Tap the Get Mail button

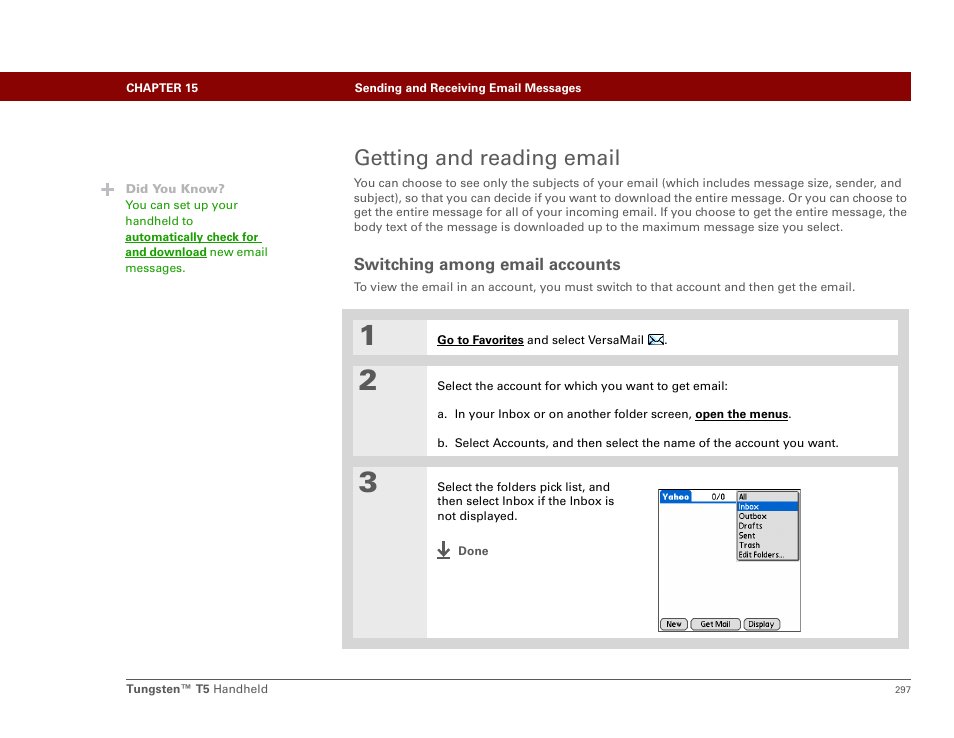[715, 624]
